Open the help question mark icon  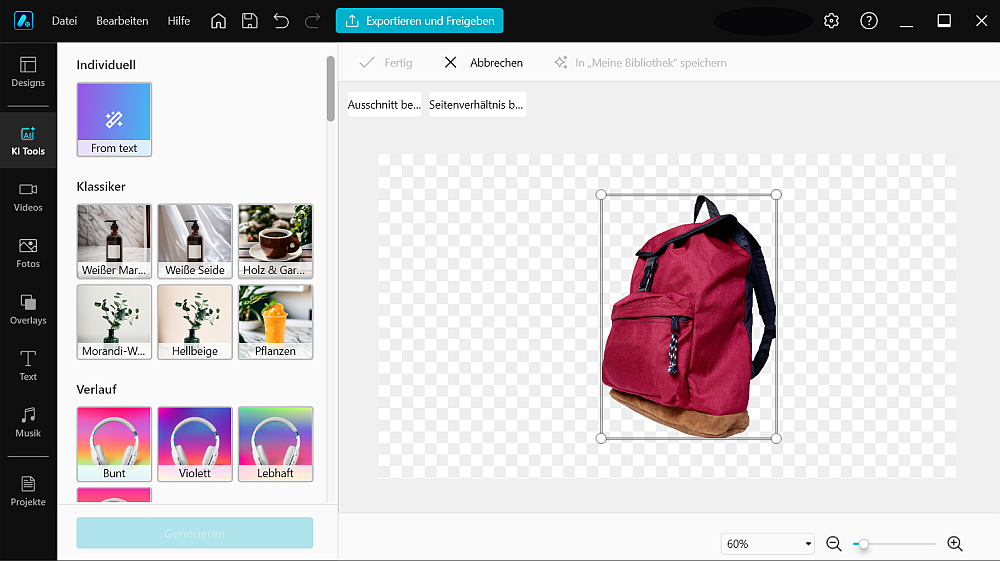(x=869, y=21)
